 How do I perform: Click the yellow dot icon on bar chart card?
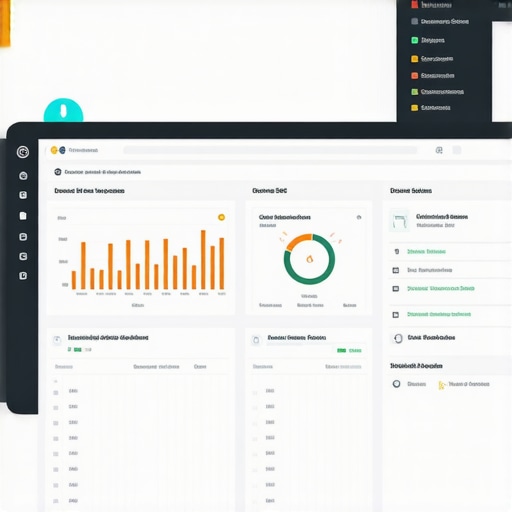tap(221, 217)
